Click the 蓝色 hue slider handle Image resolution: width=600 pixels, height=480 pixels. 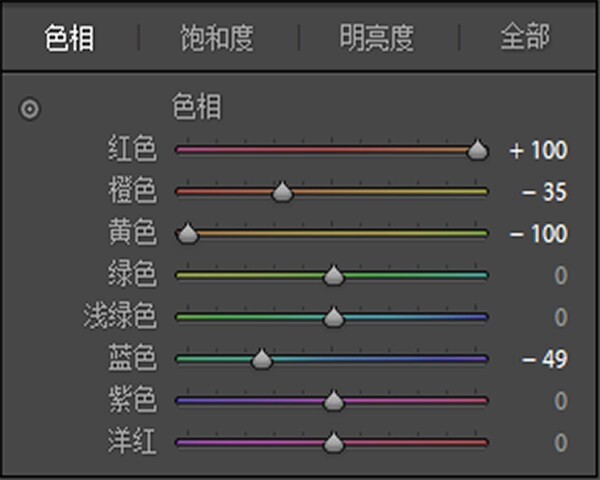click(262, 359)
